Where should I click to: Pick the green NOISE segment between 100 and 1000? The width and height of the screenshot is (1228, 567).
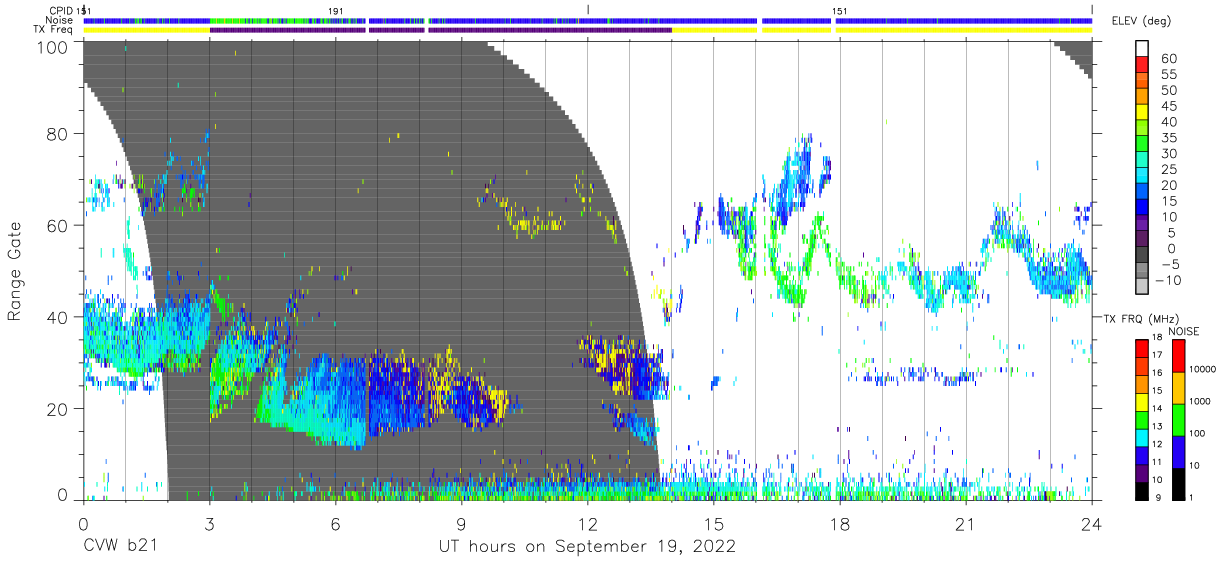tap(1178, 419)
